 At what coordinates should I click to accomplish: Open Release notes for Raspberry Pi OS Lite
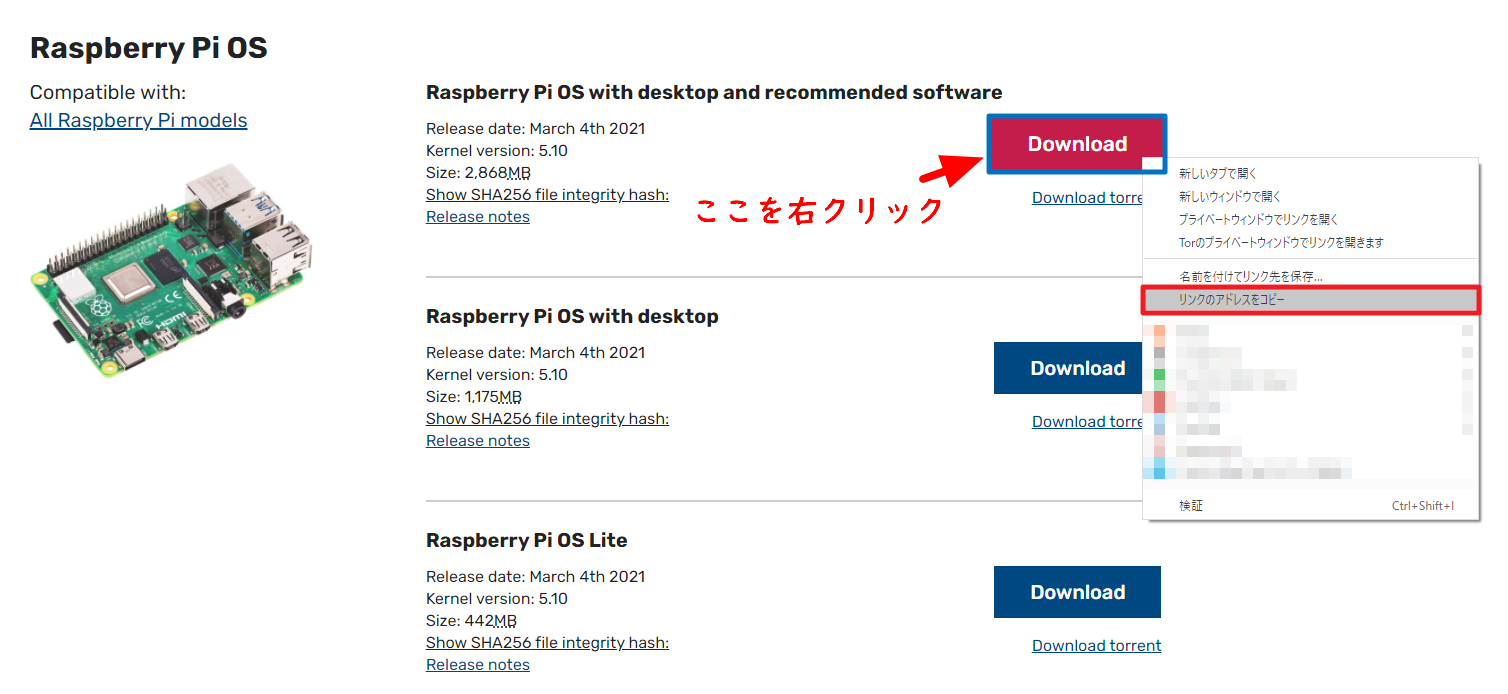point(478,665)
